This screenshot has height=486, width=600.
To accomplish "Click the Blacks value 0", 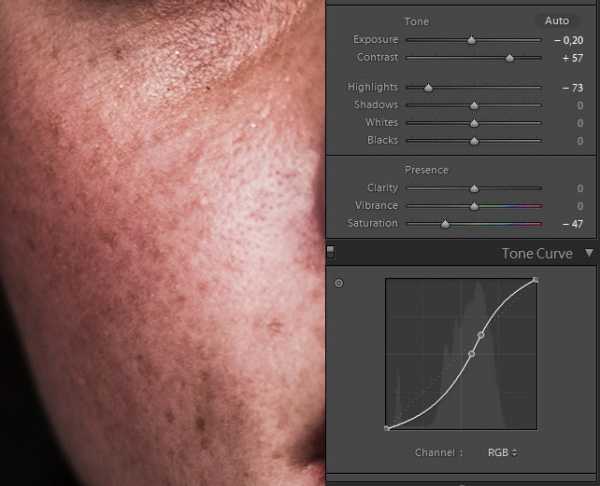I will 580,141.
